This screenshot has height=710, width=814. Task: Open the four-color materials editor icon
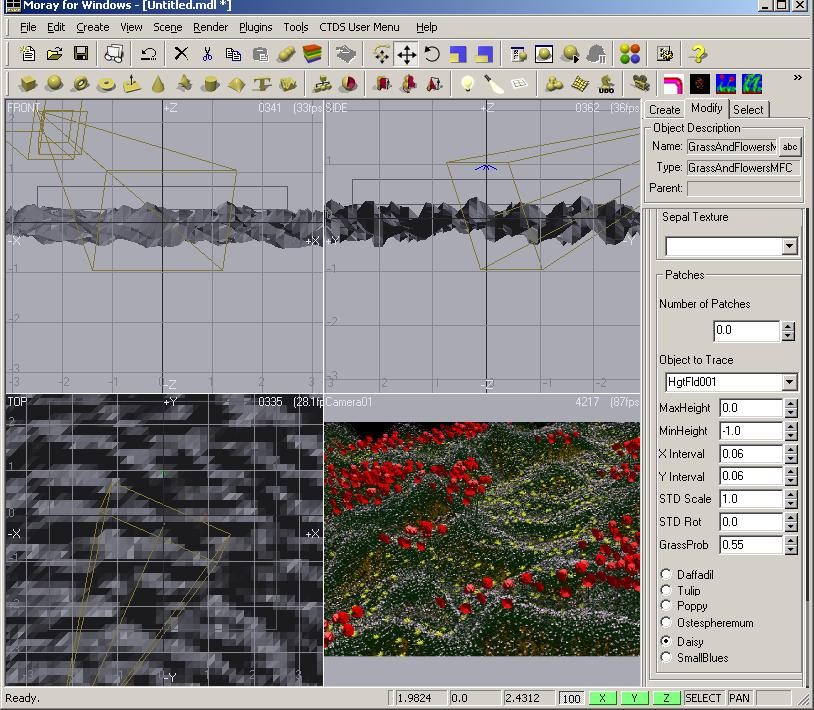629,53
